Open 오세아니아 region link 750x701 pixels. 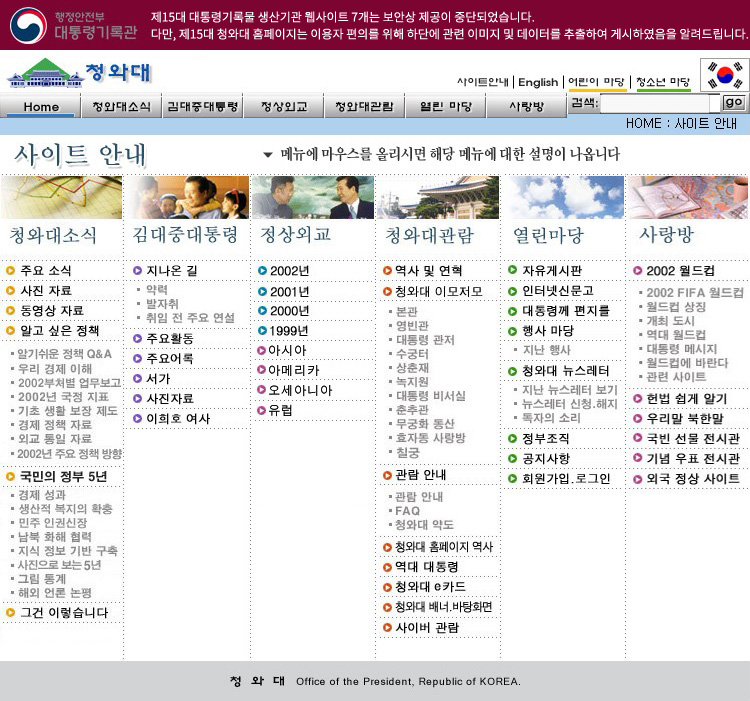tap(300, 390)
